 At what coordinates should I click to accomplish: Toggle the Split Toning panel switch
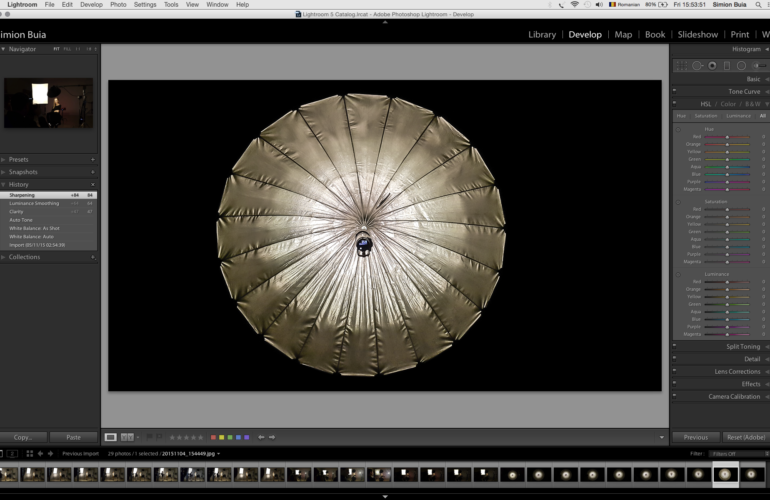pos(674,346)
